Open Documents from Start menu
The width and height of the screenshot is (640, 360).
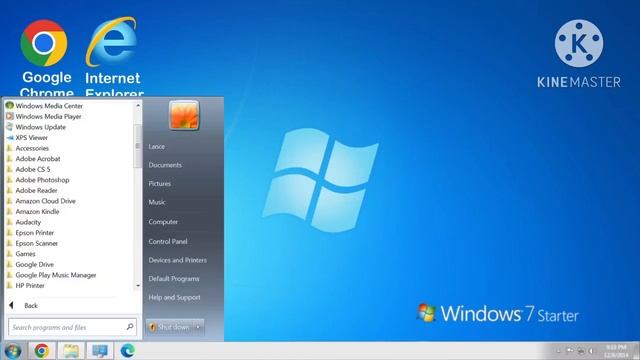pos(165,165)
